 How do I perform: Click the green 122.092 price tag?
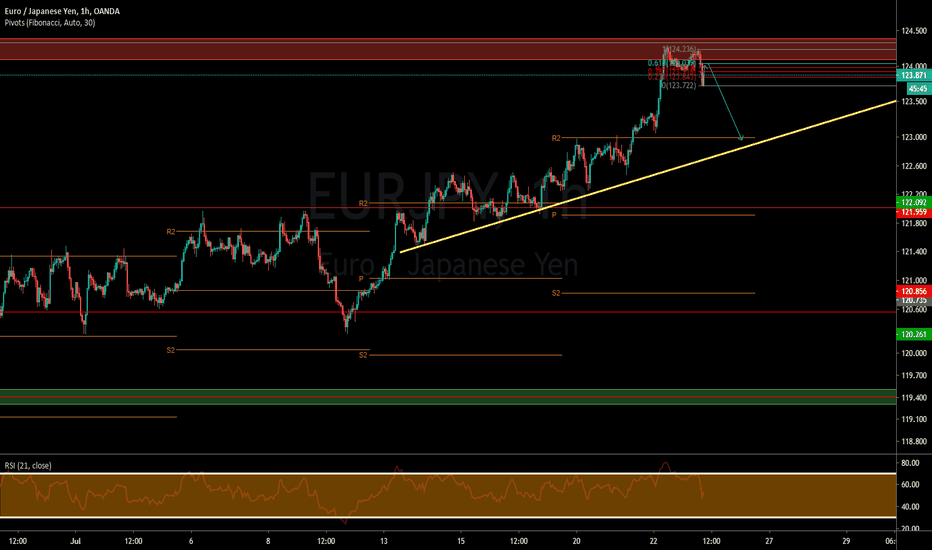coord(914,203)
